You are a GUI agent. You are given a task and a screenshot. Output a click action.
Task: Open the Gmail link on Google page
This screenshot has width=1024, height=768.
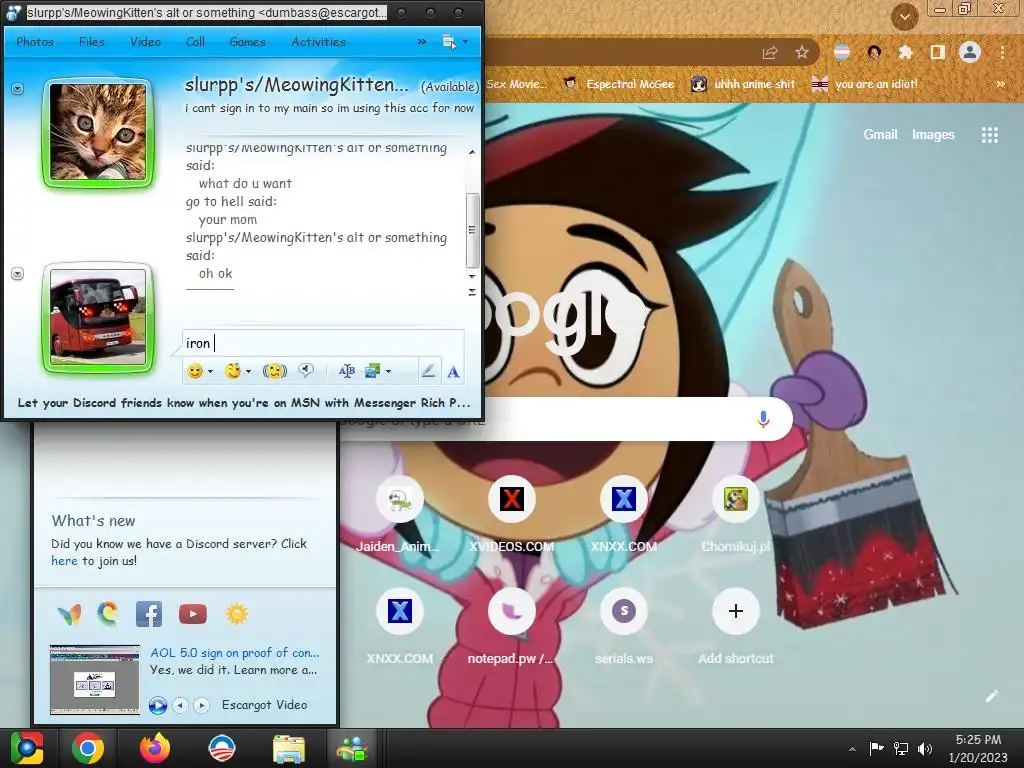point(880,135)
